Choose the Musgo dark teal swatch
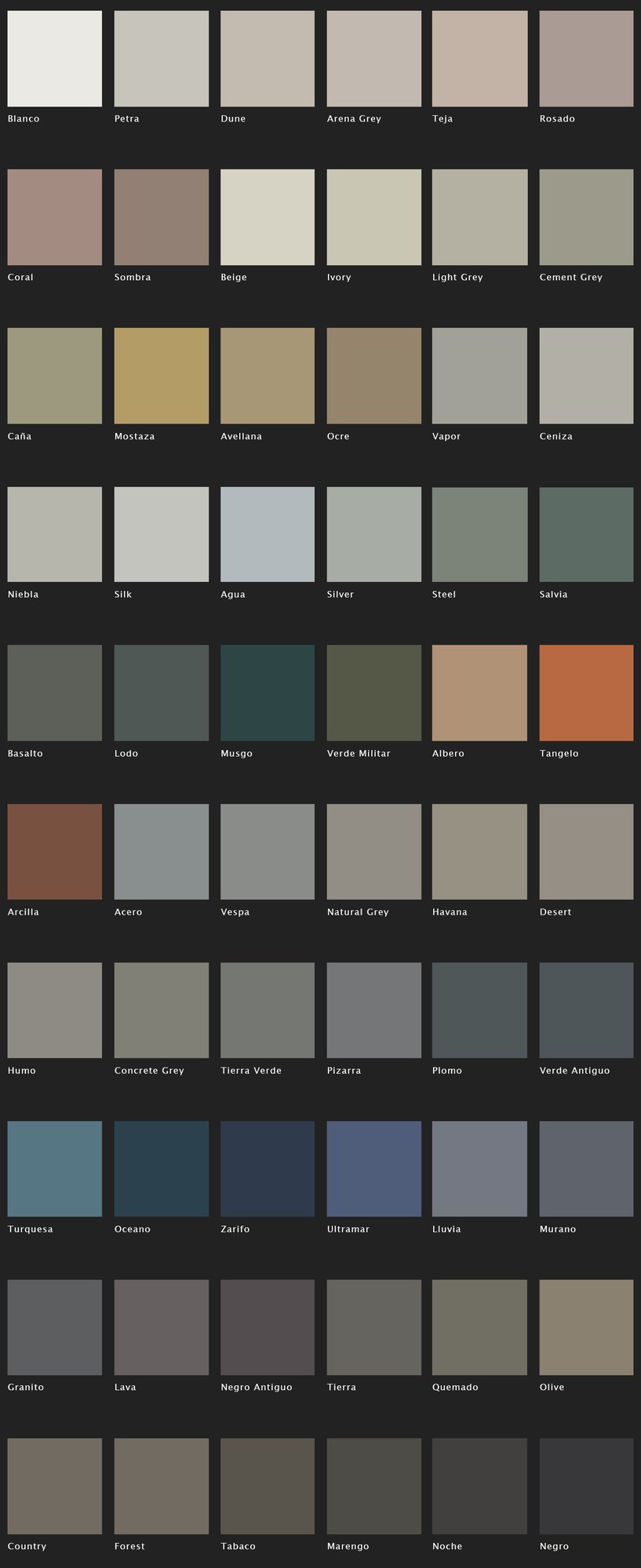This screenshot has height=1568, width=641. pos(268,693)
